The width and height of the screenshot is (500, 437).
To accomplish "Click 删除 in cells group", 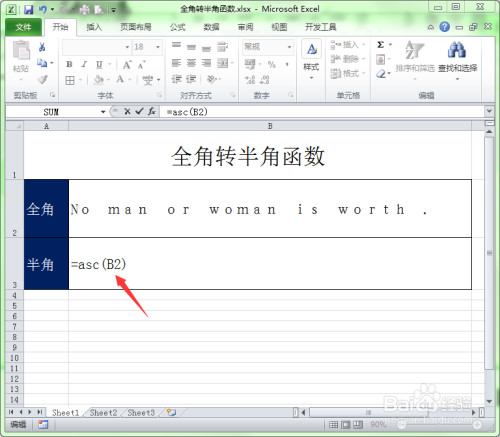I will [x=348, y=59].
